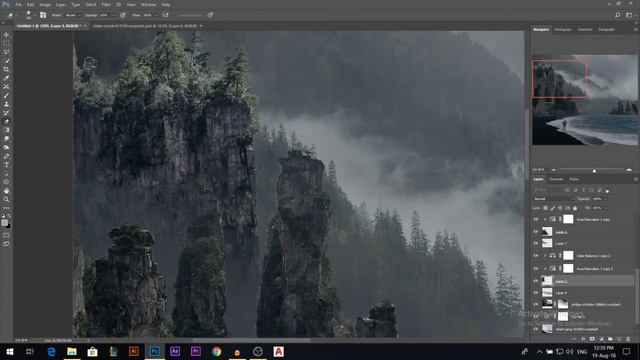Open the layer Opacity dropdown in the Layers panel
Image resolution: width=640 pixels, height=360 pixels.
[606, 199]
